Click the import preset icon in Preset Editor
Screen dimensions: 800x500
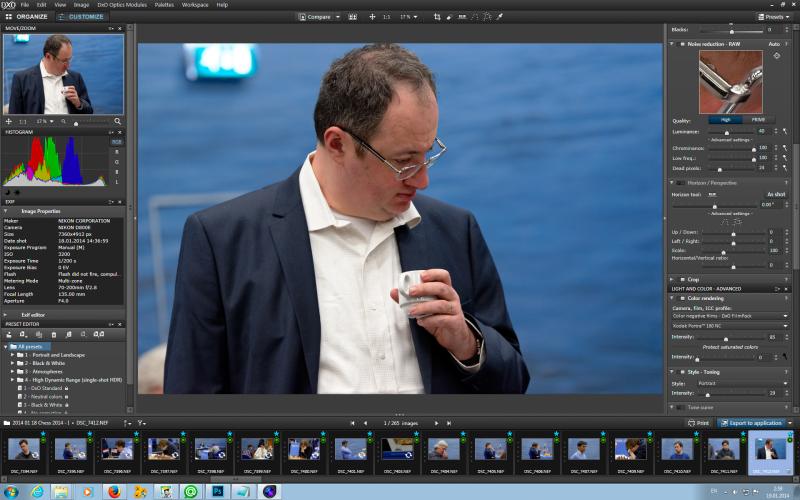pyautogui.click(x=9, y=334)
